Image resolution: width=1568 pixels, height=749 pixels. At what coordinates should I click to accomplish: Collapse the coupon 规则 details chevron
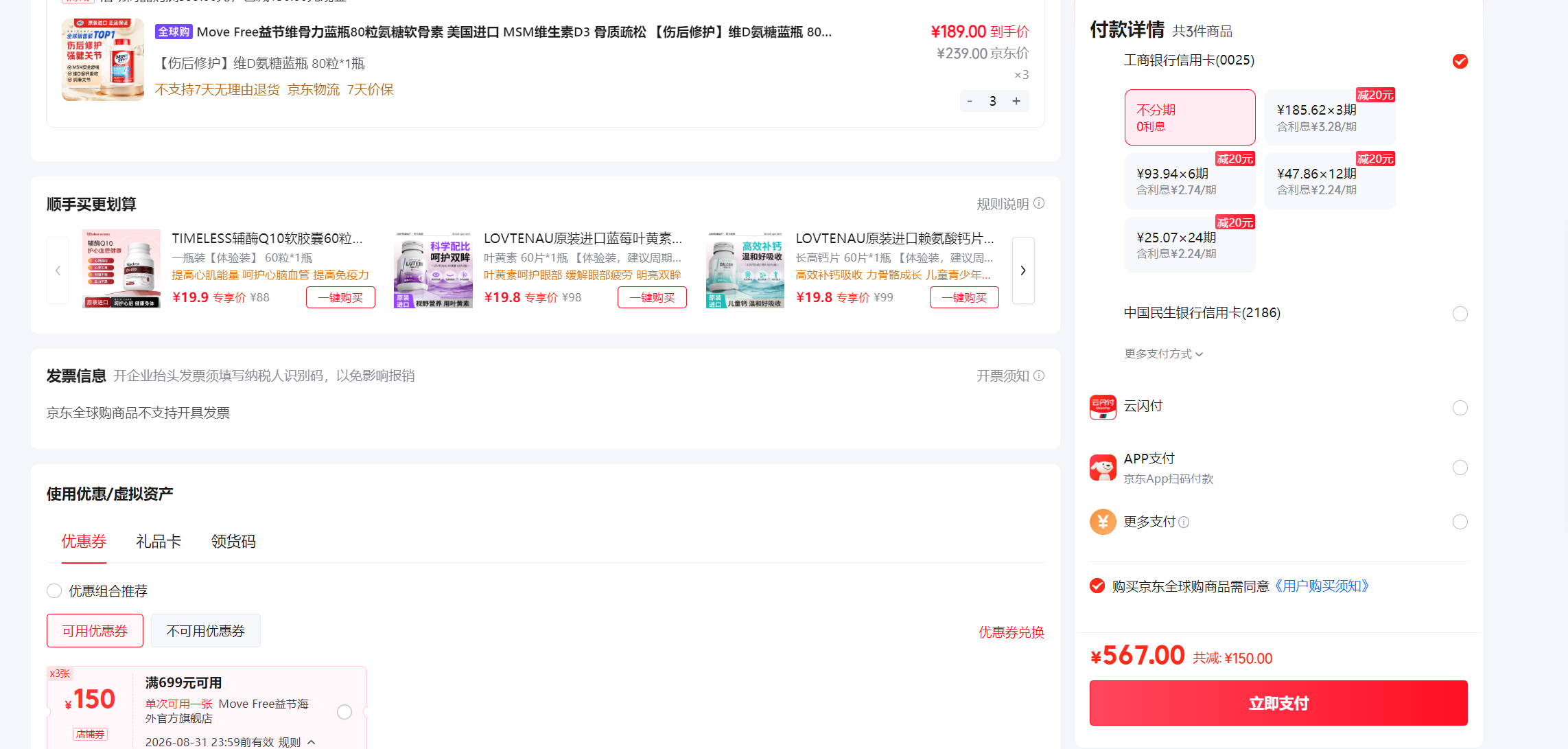311,742
